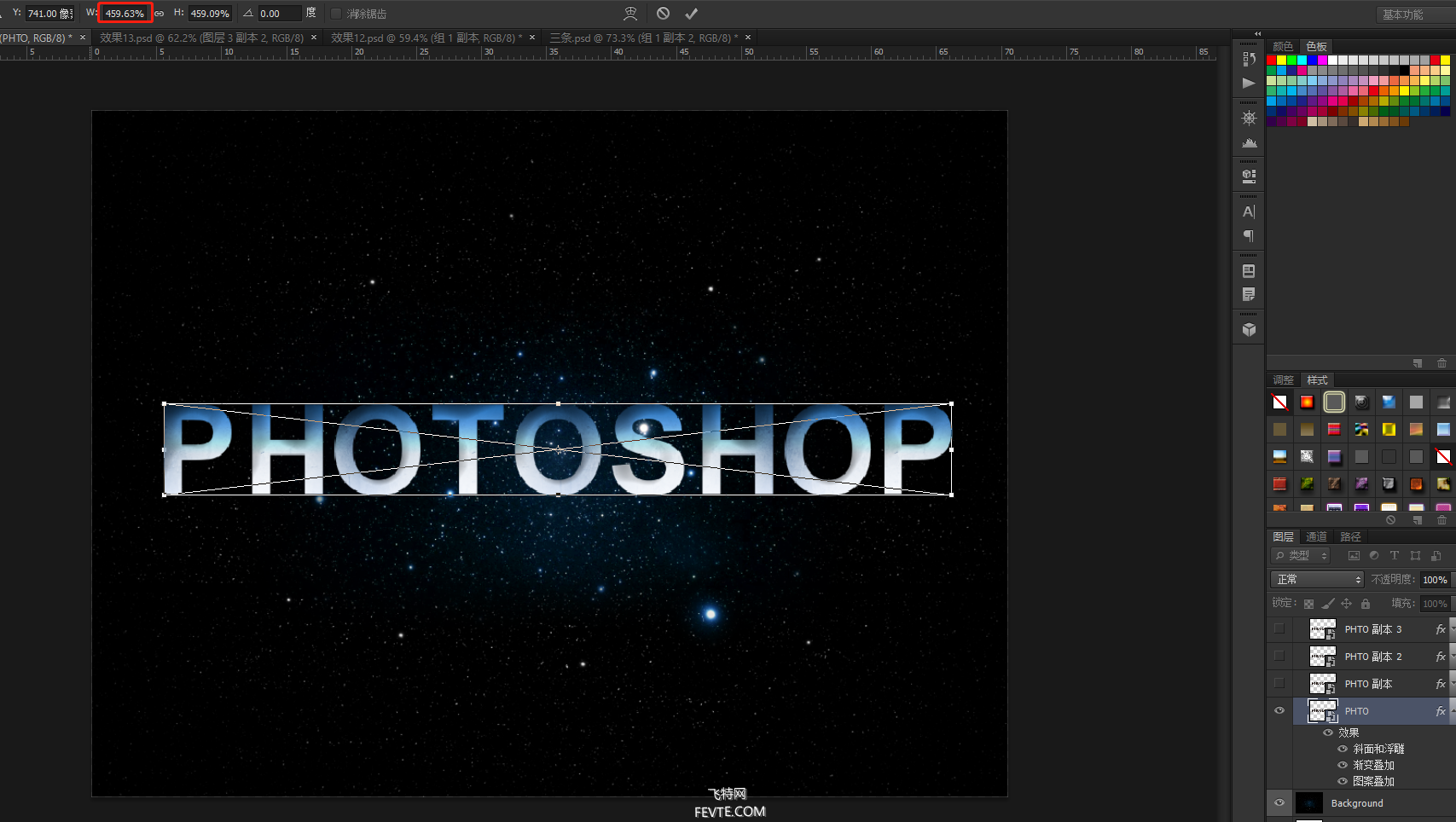Screen dimensions: 1456x822
Task: Open the Histogram panel icon
Action: (x=1249, y=143)
